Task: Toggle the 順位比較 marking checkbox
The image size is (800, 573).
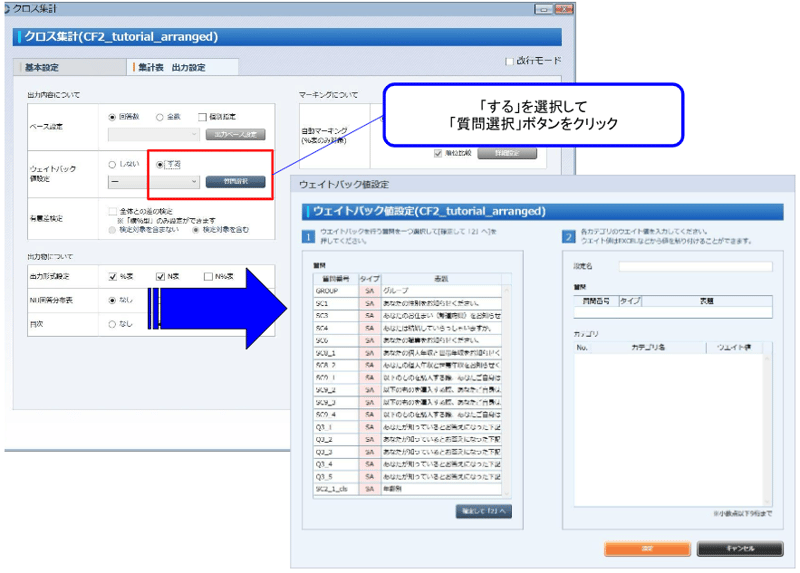Action: pyautogui.click(x=437, y=153)
